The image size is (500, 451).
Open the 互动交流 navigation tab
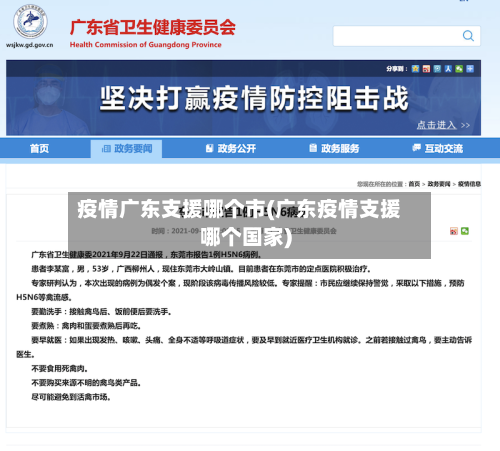[x=438, y=148]
